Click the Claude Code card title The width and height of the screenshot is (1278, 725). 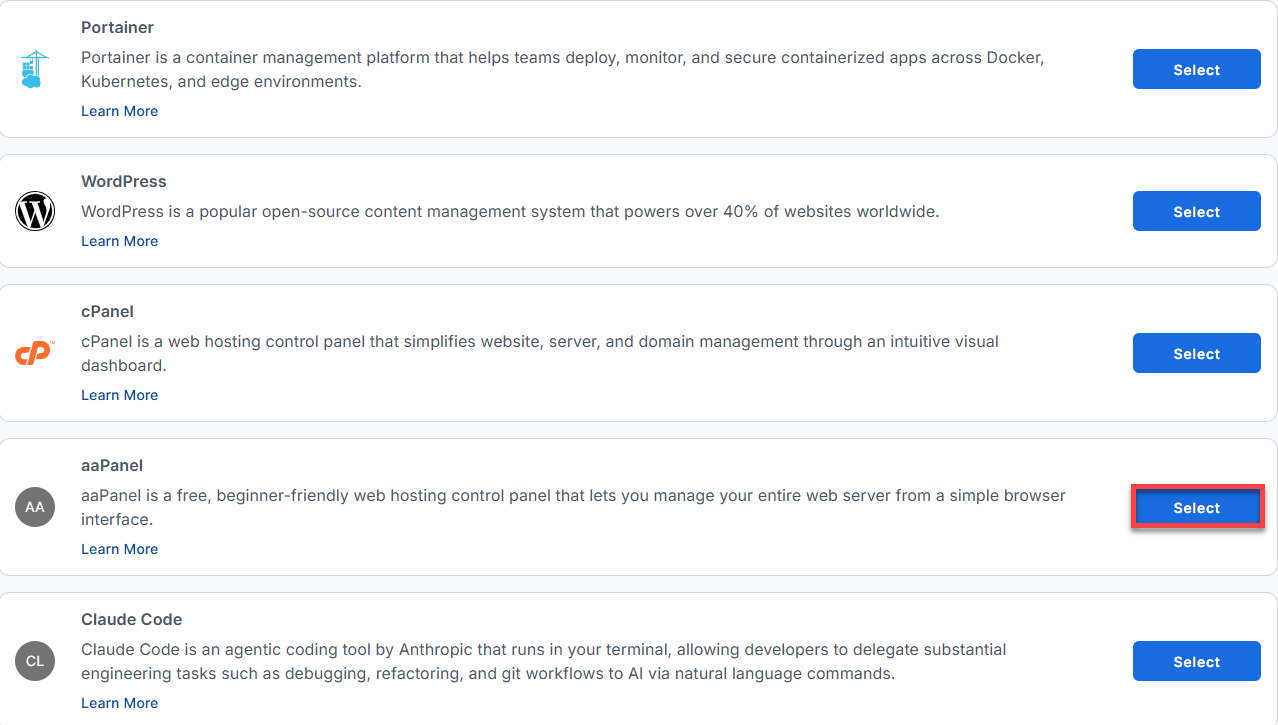click(131, 619)
